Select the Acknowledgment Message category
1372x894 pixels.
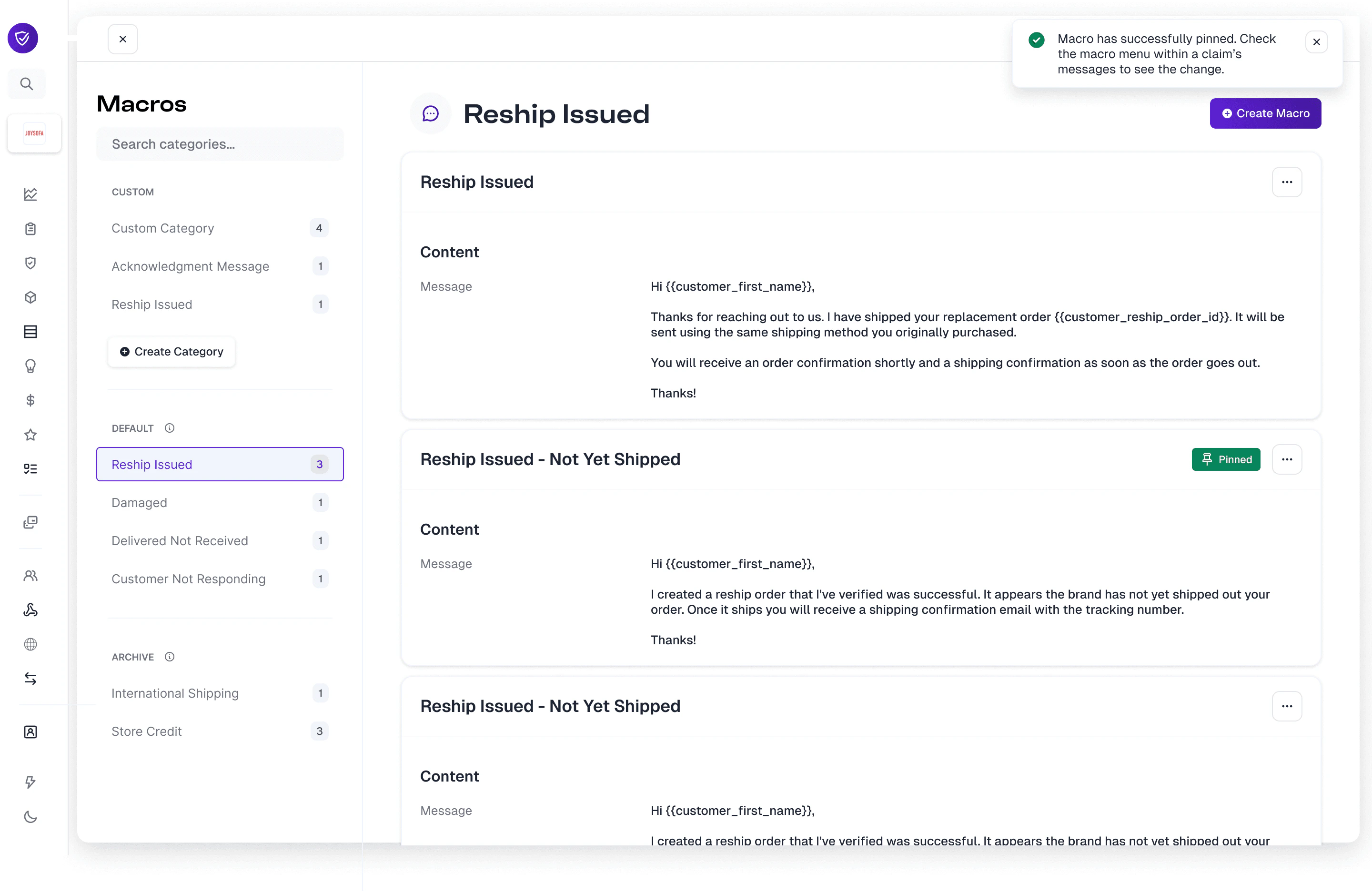(x=220, y=266)
